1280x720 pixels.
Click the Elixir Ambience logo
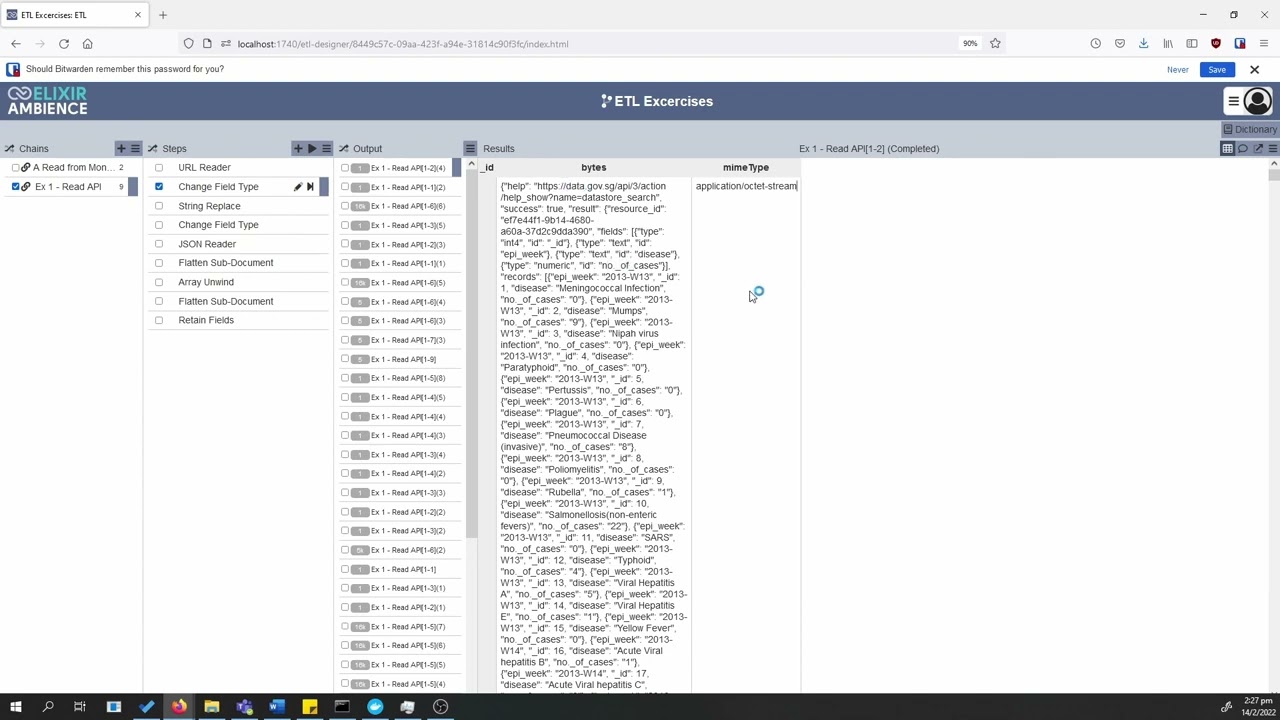[x=47, y=101]
